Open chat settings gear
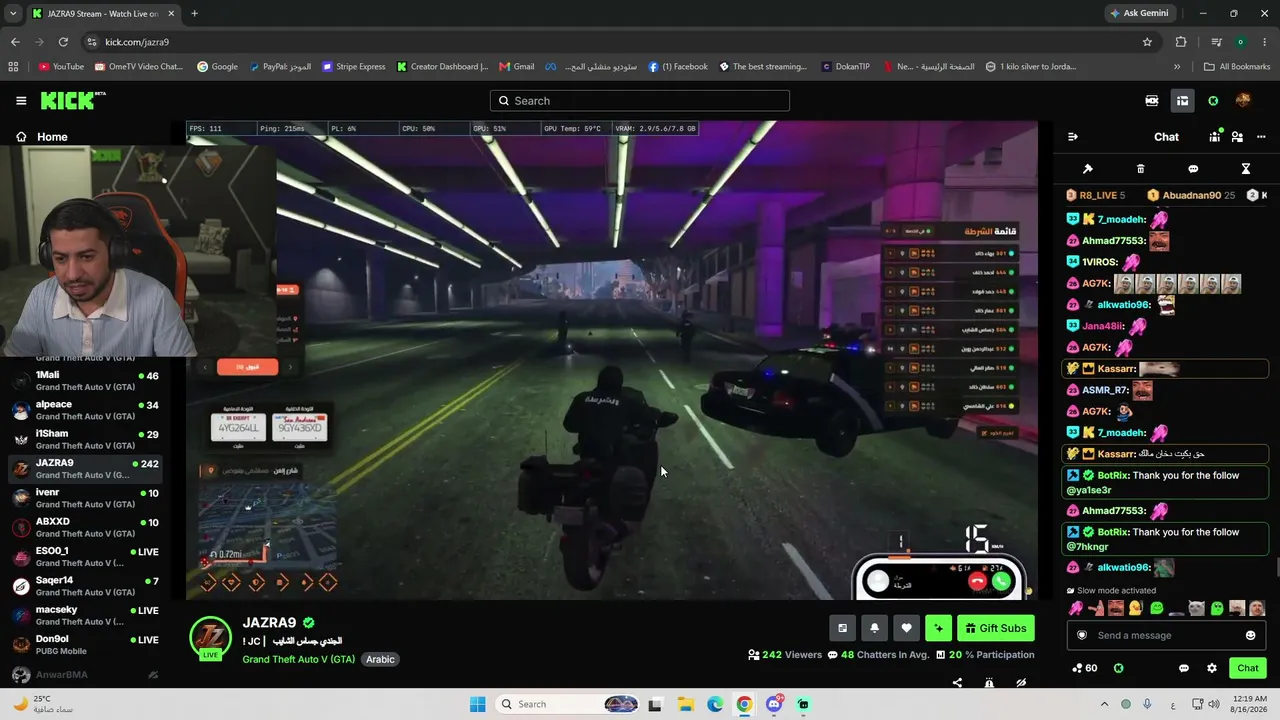This screenshot has height=720, width=1280. 1212,668
